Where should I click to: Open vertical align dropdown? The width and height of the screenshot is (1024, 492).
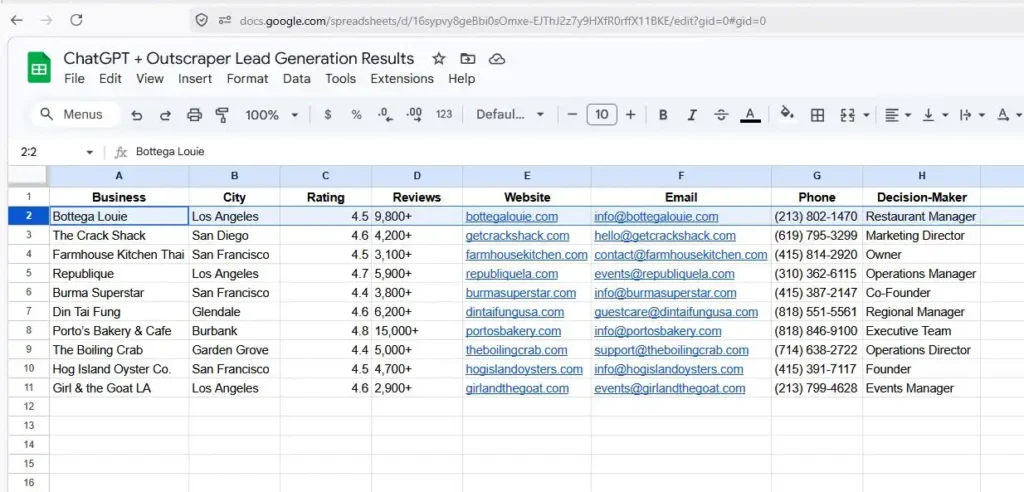(935, 115)
